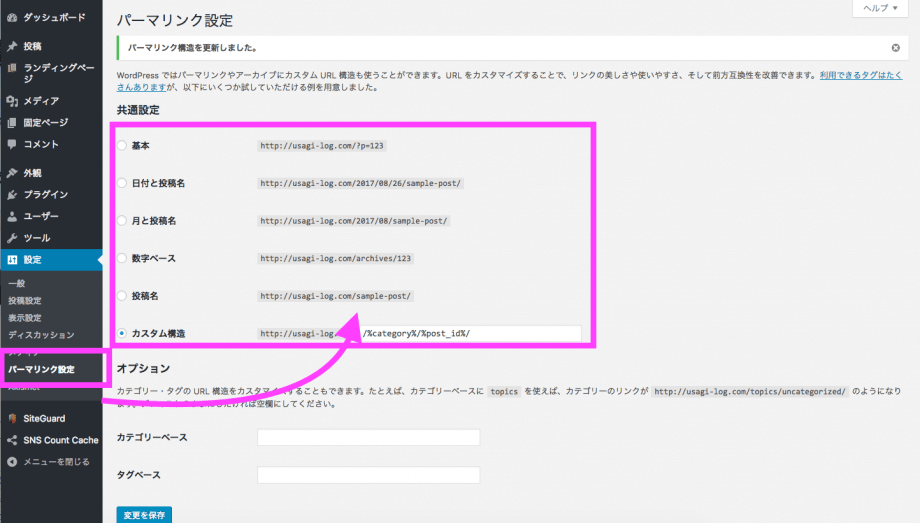Select the 基本 permalink radio button
This screenshot has width=920, height=523.
pyautogui.click(x=123, y=146)
